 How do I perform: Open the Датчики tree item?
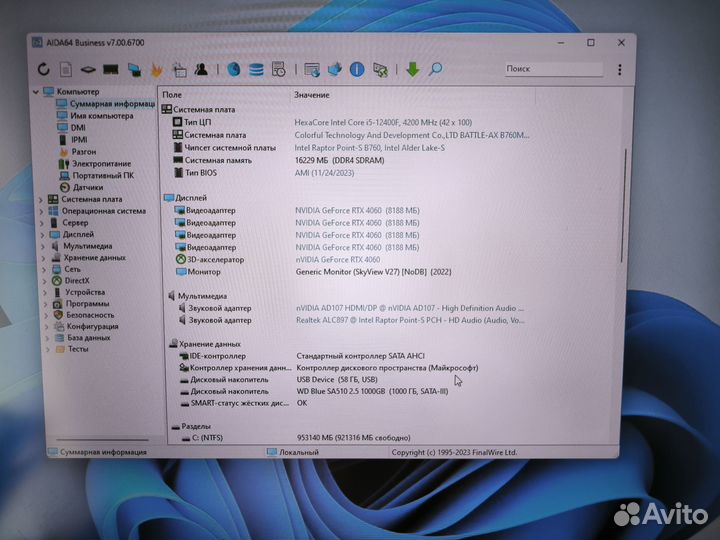point(81,187)
